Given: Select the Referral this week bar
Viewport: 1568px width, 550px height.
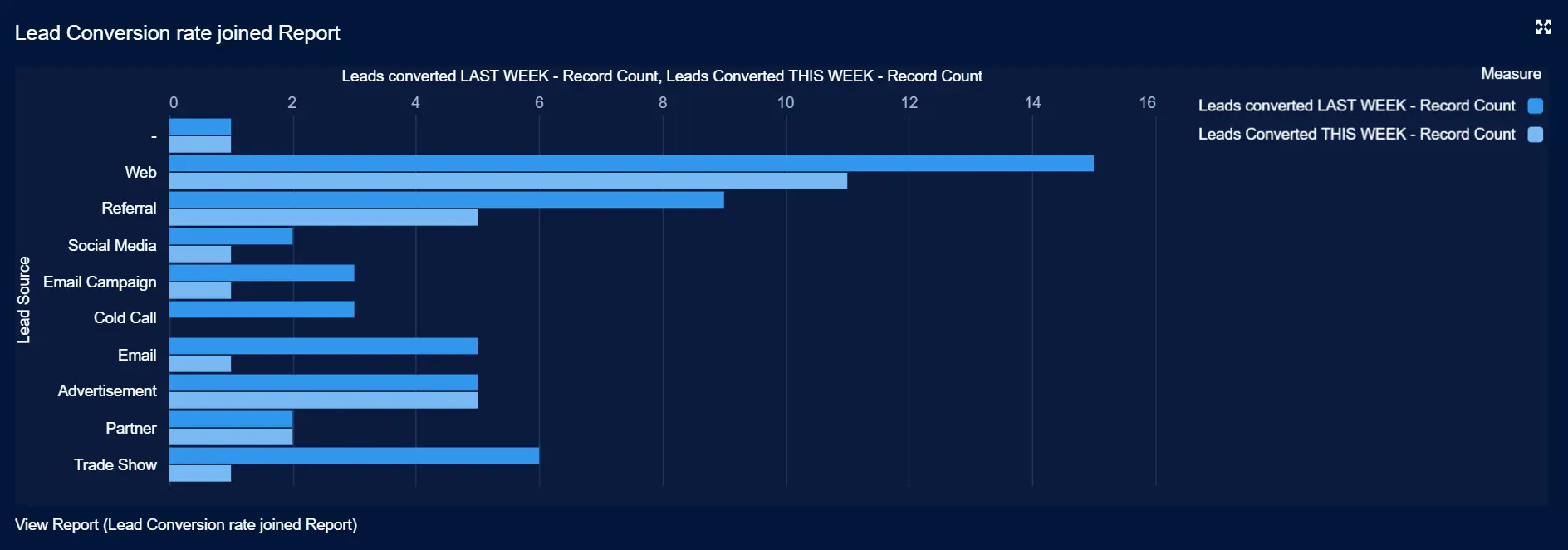Looking at the screenshot, I should coord(323,218).
